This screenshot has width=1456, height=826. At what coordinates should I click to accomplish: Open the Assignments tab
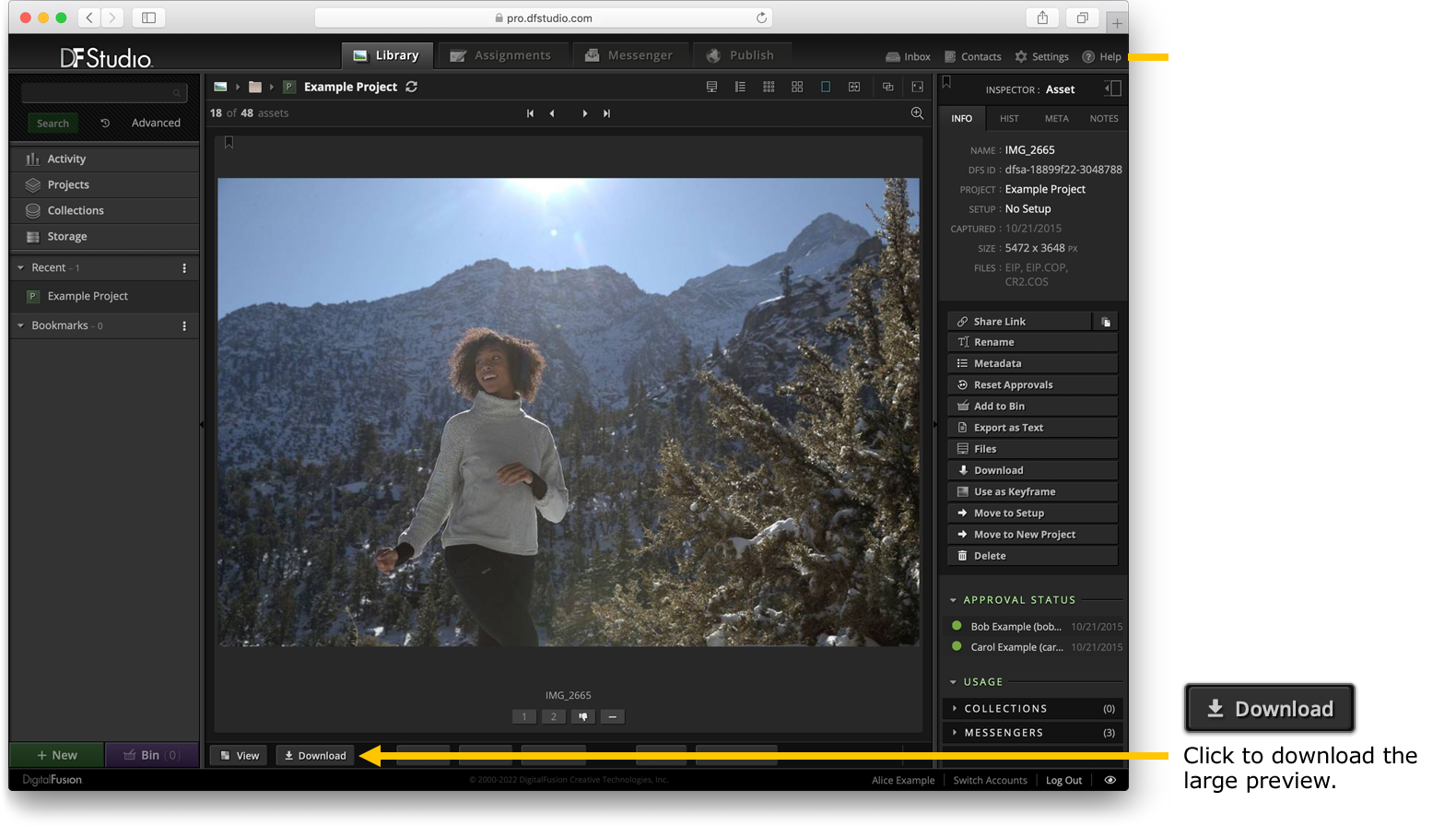[501, 55]
